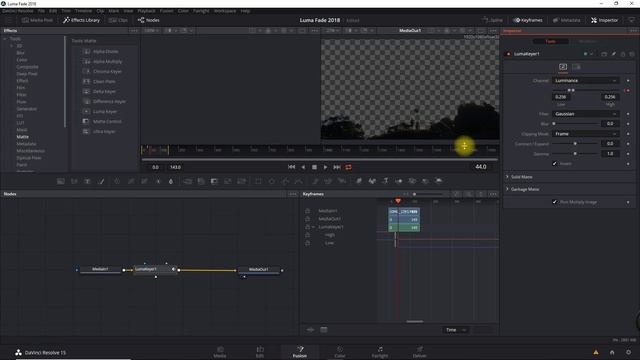Select the Difference Keyer tool icon
This screenshot has width=640, height=360.
pyautogui.click(x=86, y=101)
